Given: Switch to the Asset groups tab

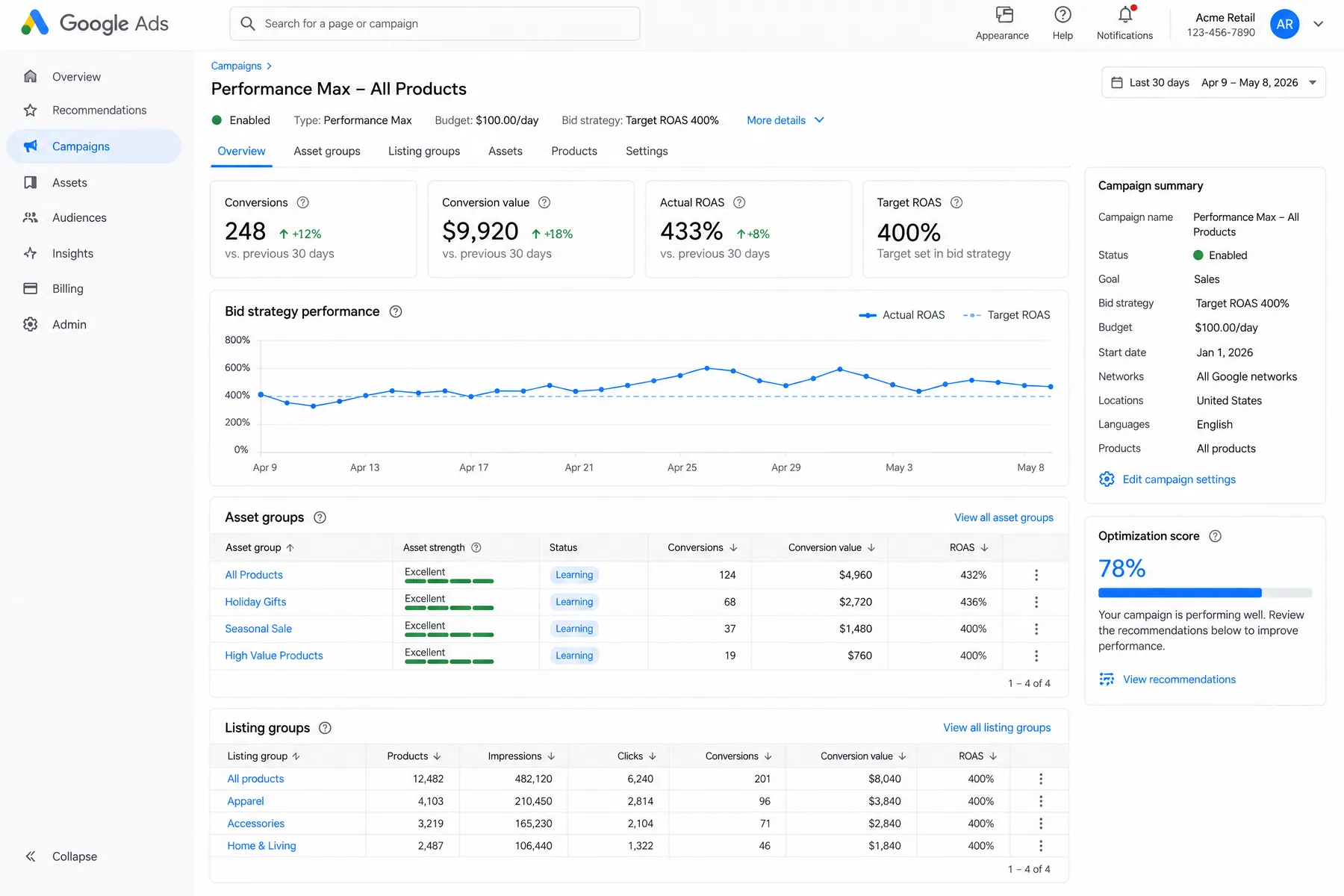Looking at the screenshot, I should tap(327, 151).
